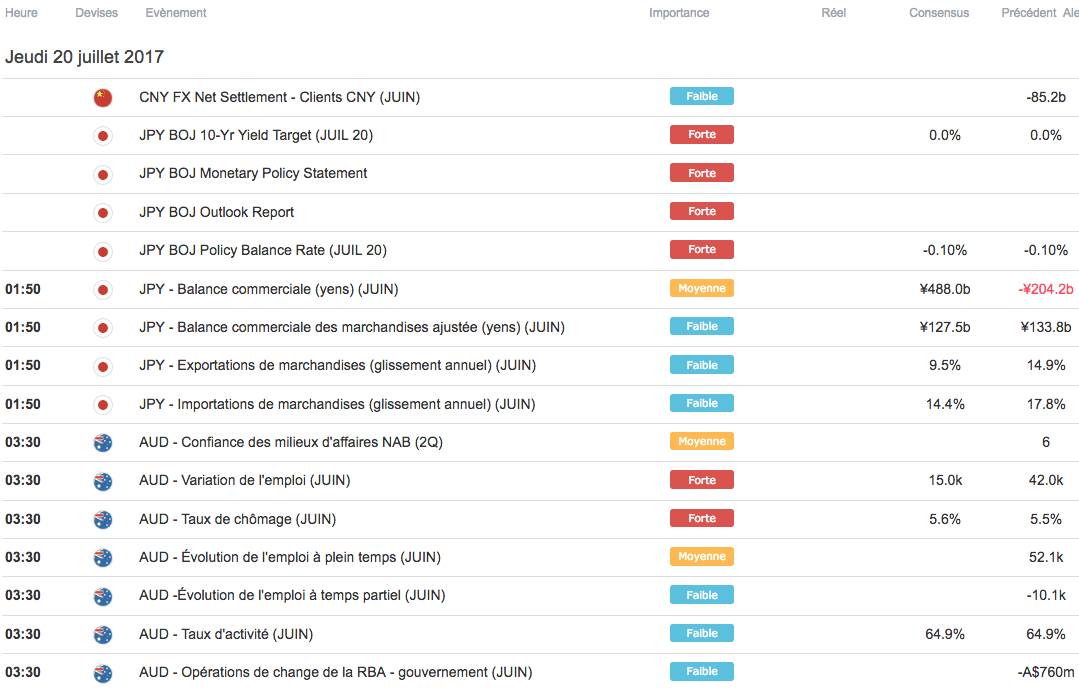
Task: Click Japan flag beside BOJ Monetary Policy Statement
Action: pyautogui.click(x=102, y=174)
